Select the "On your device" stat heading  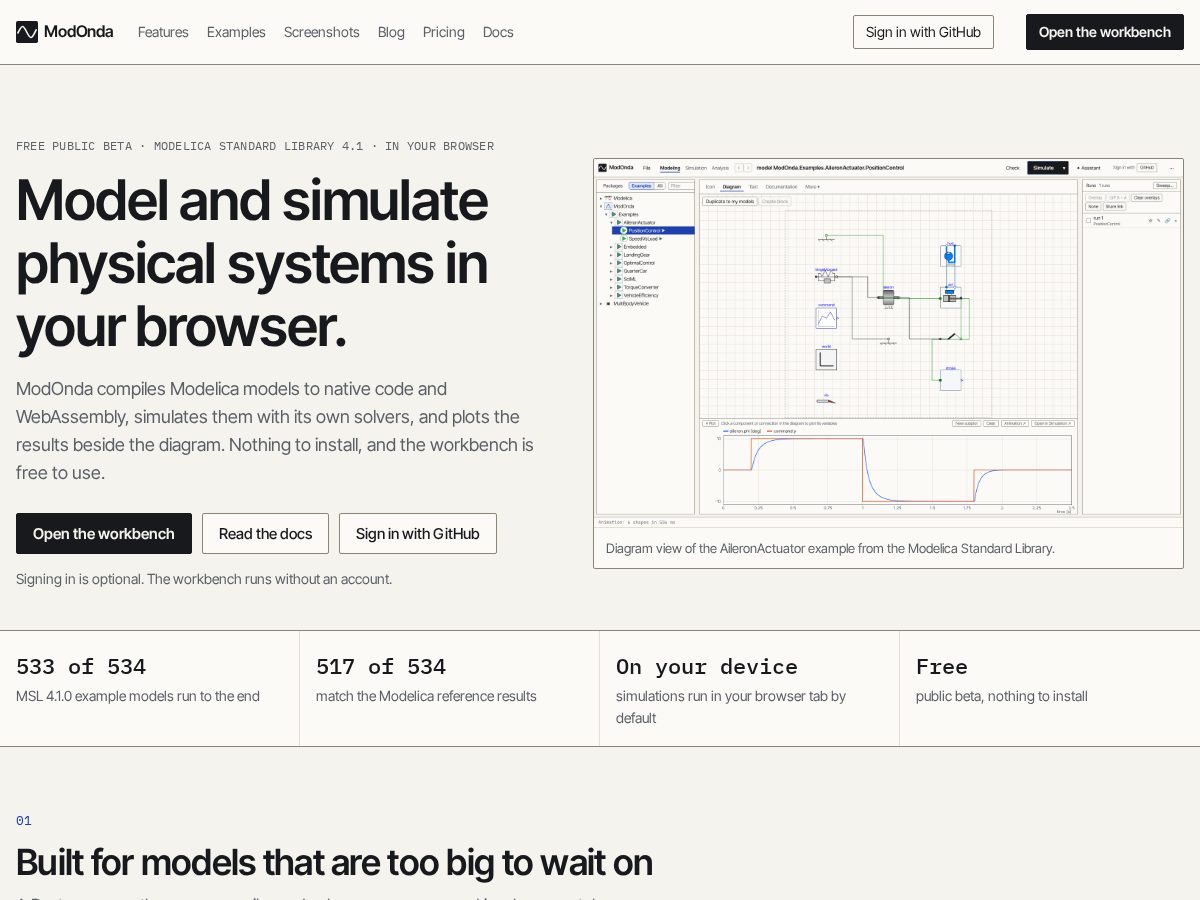(707, 667)
